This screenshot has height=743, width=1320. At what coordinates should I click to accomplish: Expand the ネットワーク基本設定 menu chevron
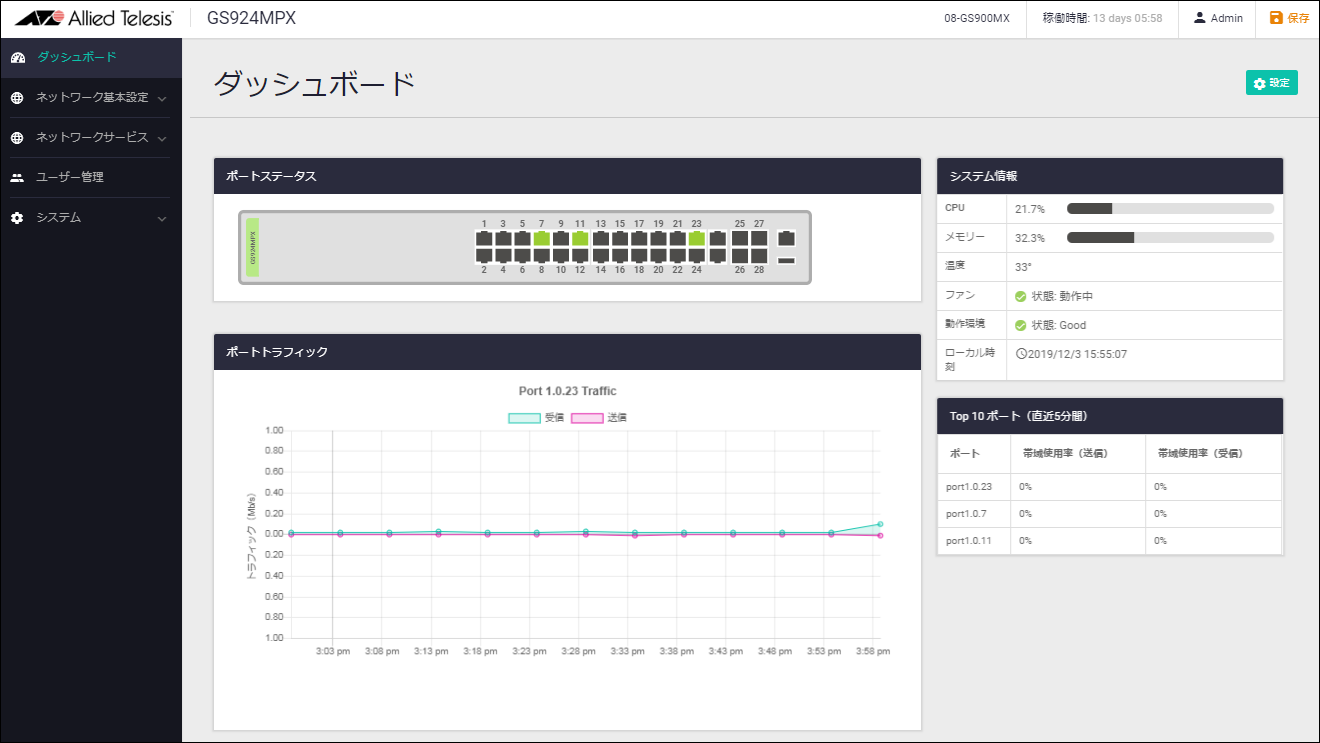coord(162,99)
